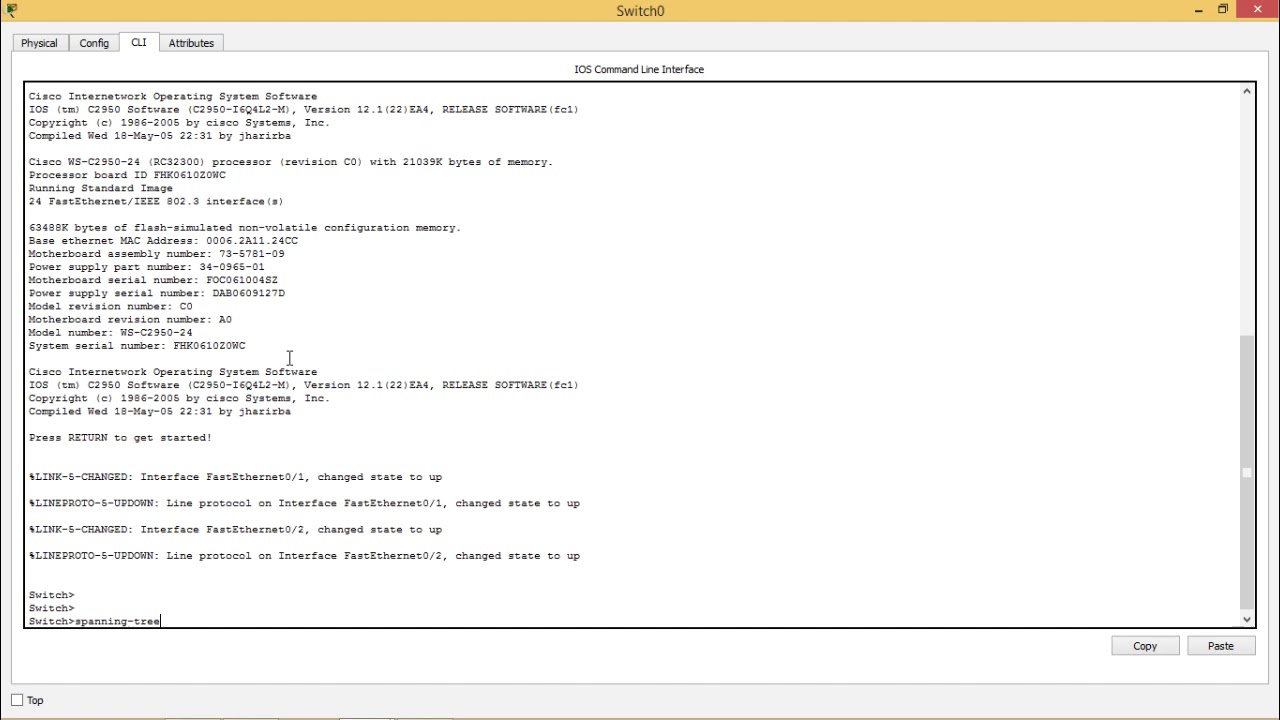Click '63488K bytes of flash-simulated' memory line
This screenshot has width=1280, height=720.
coord(245,227)
